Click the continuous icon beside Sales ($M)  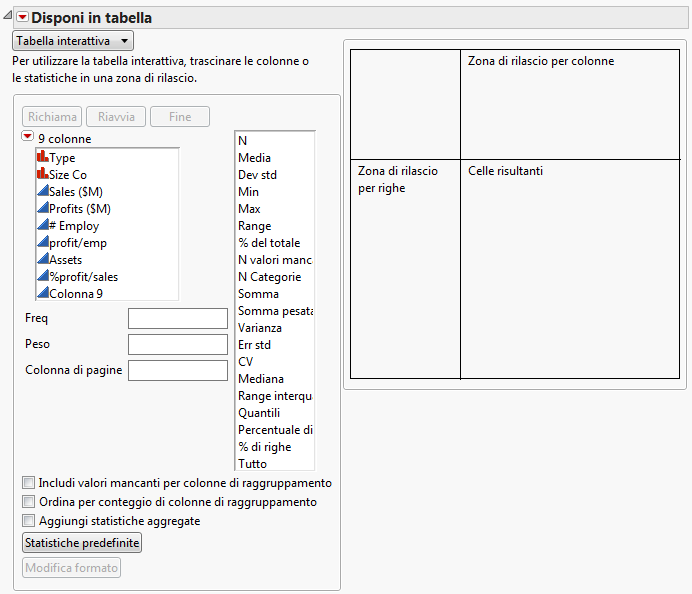(x=42, y=191)
